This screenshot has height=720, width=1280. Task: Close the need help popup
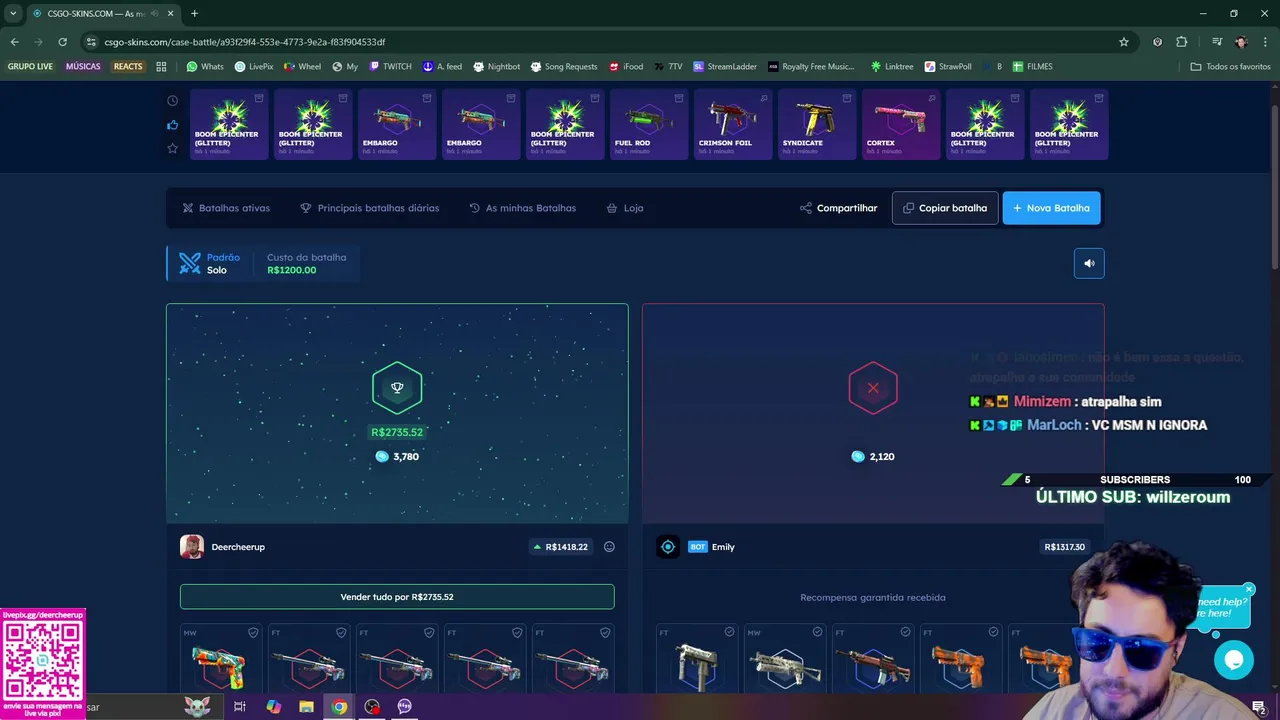(1249, 589)
